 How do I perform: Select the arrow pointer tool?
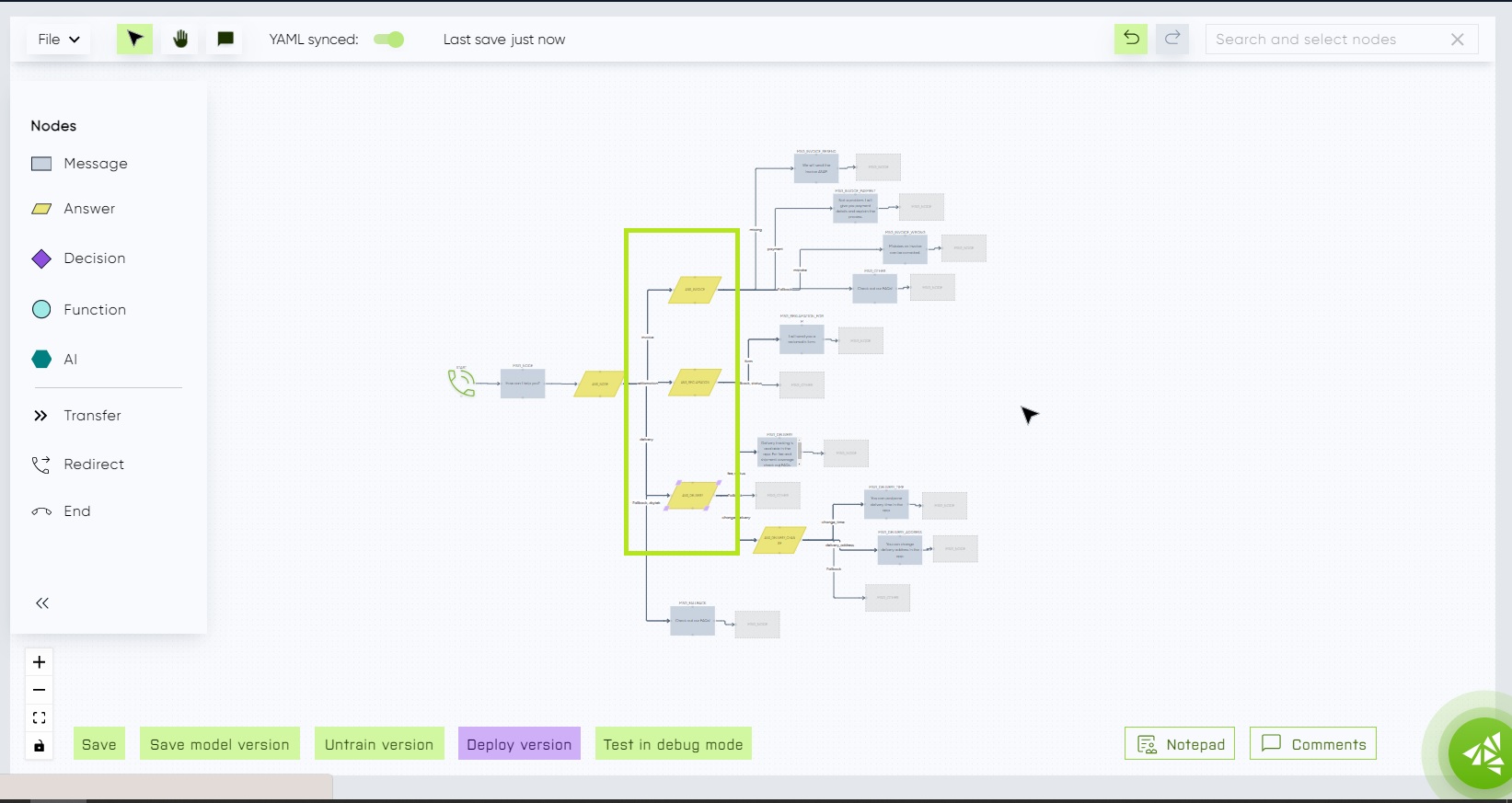pos(134,39)
